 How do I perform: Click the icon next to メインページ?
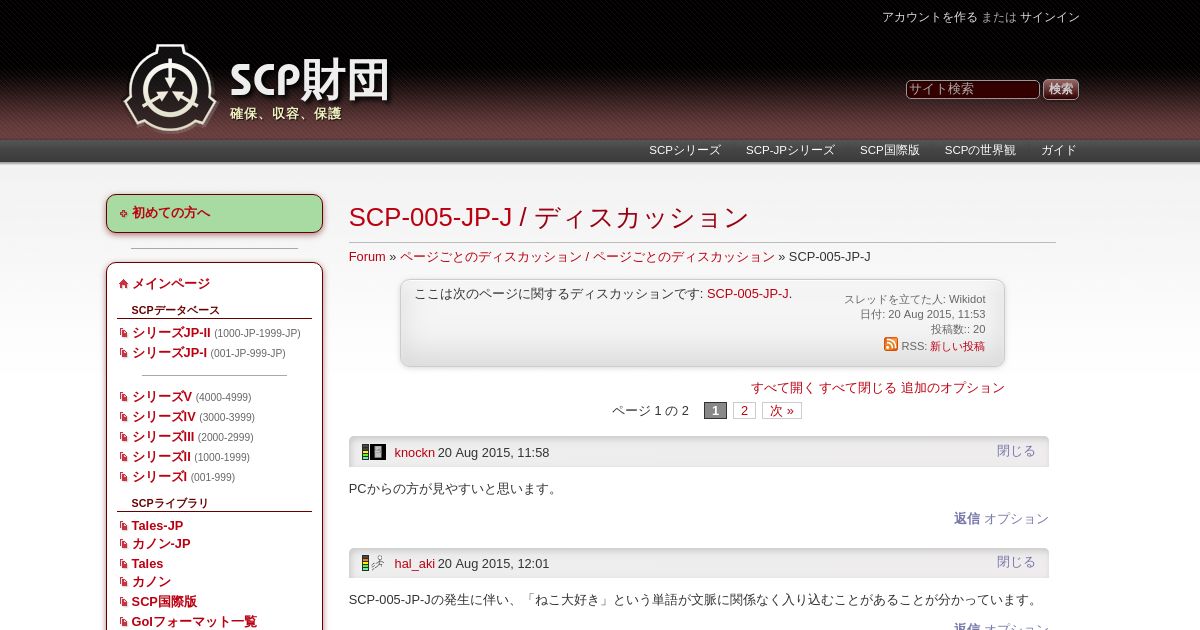[x=124, y=284]
